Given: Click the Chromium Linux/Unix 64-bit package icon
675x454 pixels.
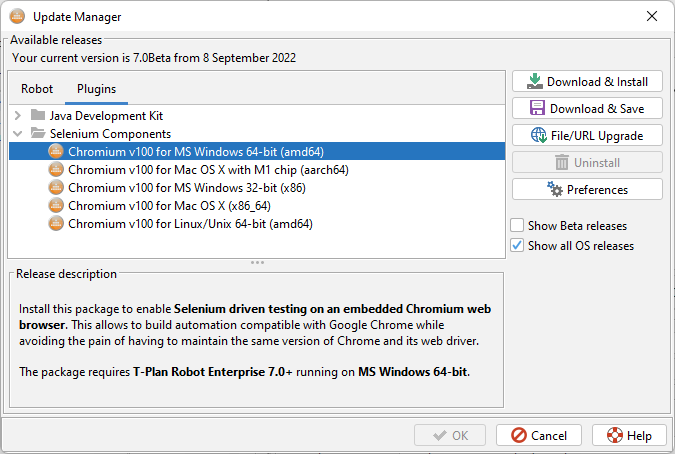Looking at the screenshot, I should click(57, 224).
